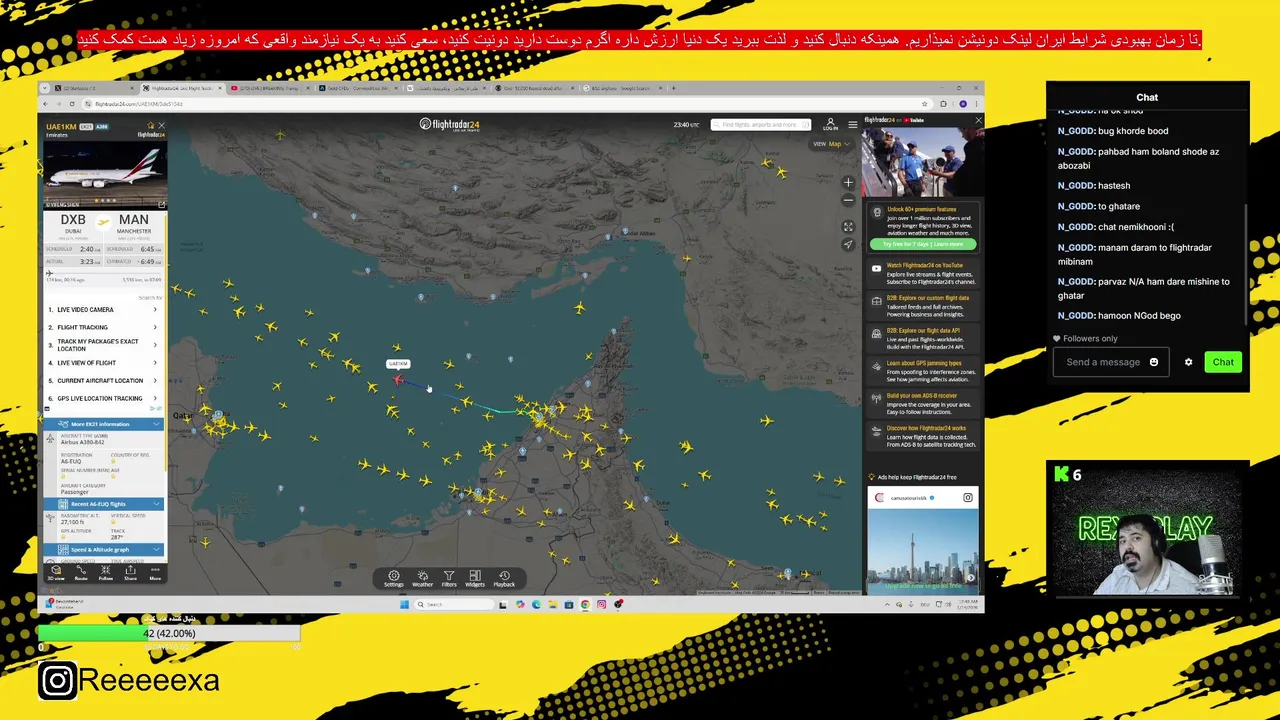Image resolution: width=1280 pixels, height=720 pixels.
Task: Open chat settings gear
Action: click(1188, 362)
